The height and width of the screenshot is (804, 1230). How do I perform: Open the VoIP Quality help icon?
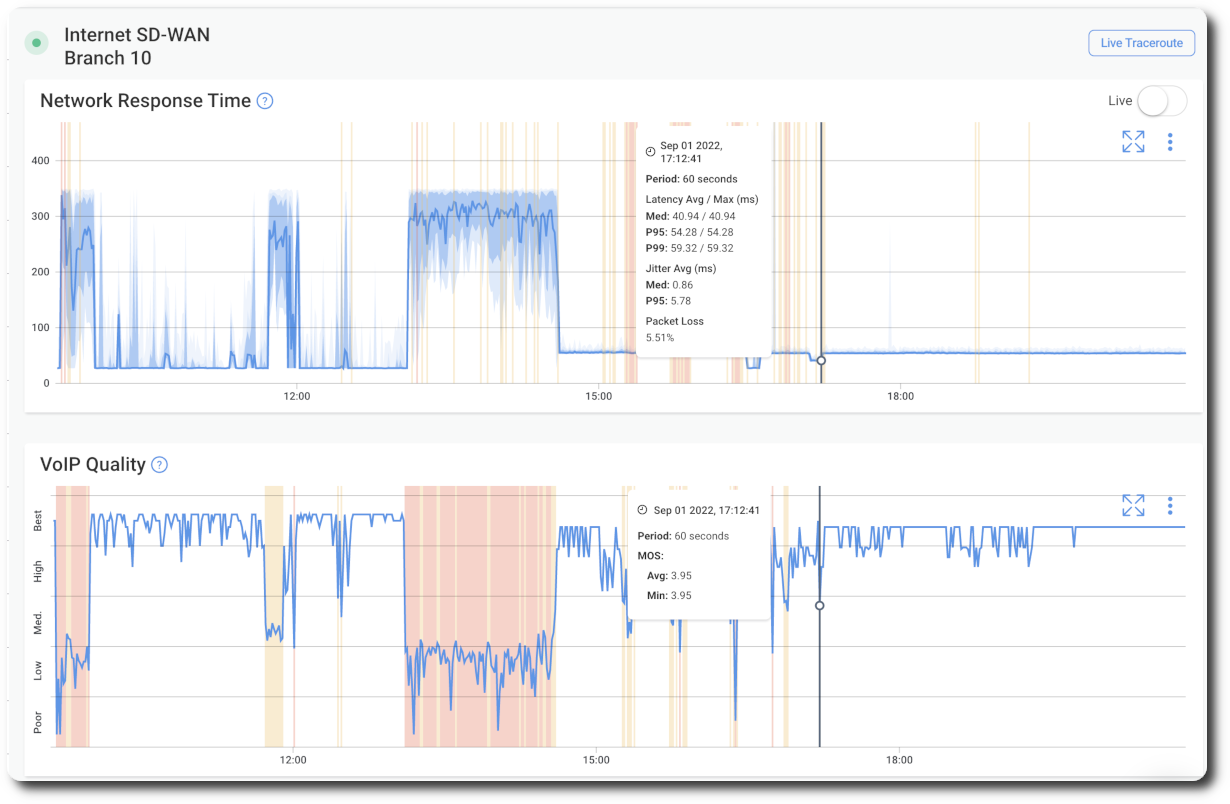[157, 464]
